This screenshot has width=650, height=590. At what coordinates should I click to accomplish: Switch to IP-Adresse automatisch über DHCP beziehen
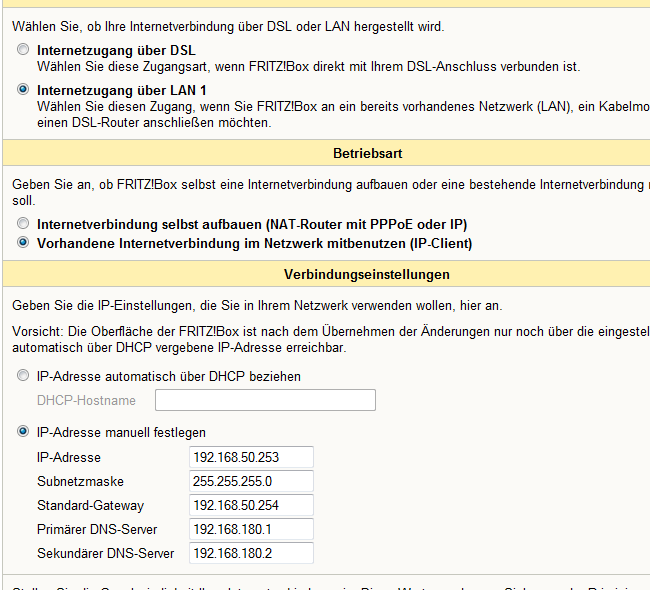coord(23,377)
